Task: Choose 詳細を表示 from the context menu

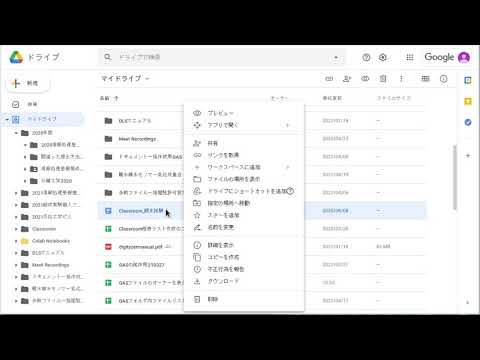Action: tap(244, 245)
